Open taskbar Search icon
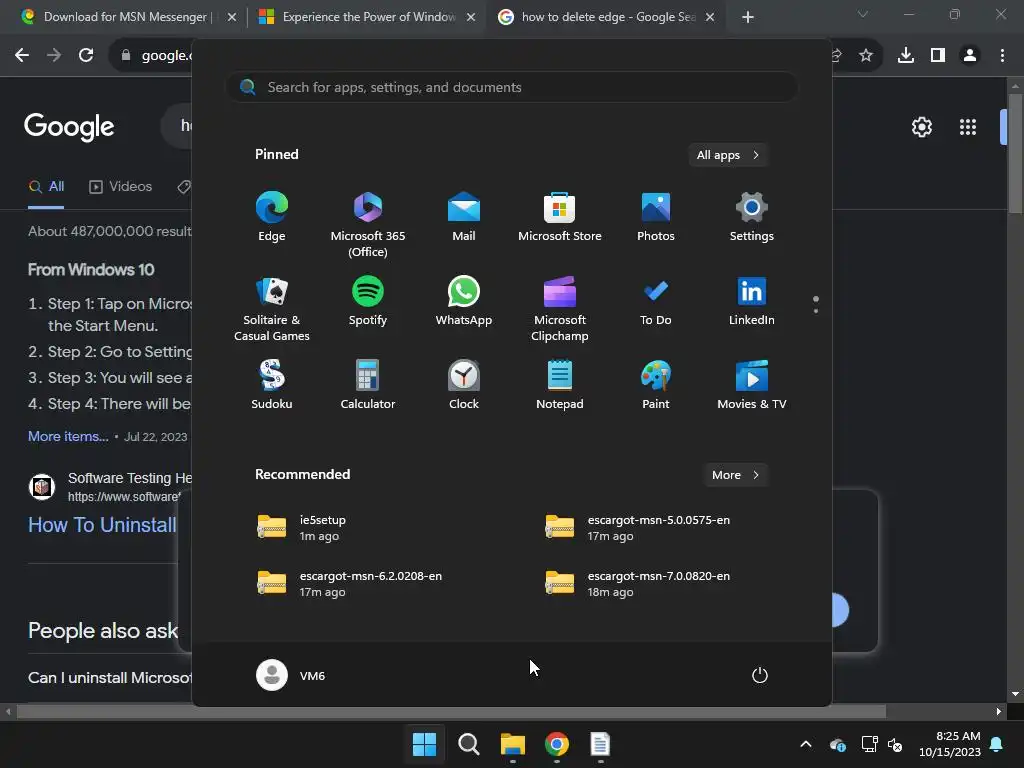Viewport: 1024px width, 768px height. [x=468, y=744]
